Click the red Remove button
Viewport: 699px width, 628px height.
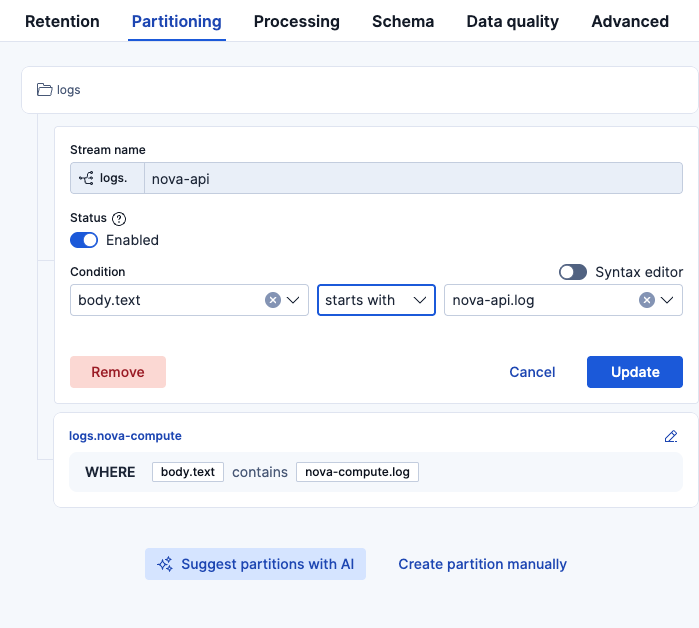[x=118, y=372]
